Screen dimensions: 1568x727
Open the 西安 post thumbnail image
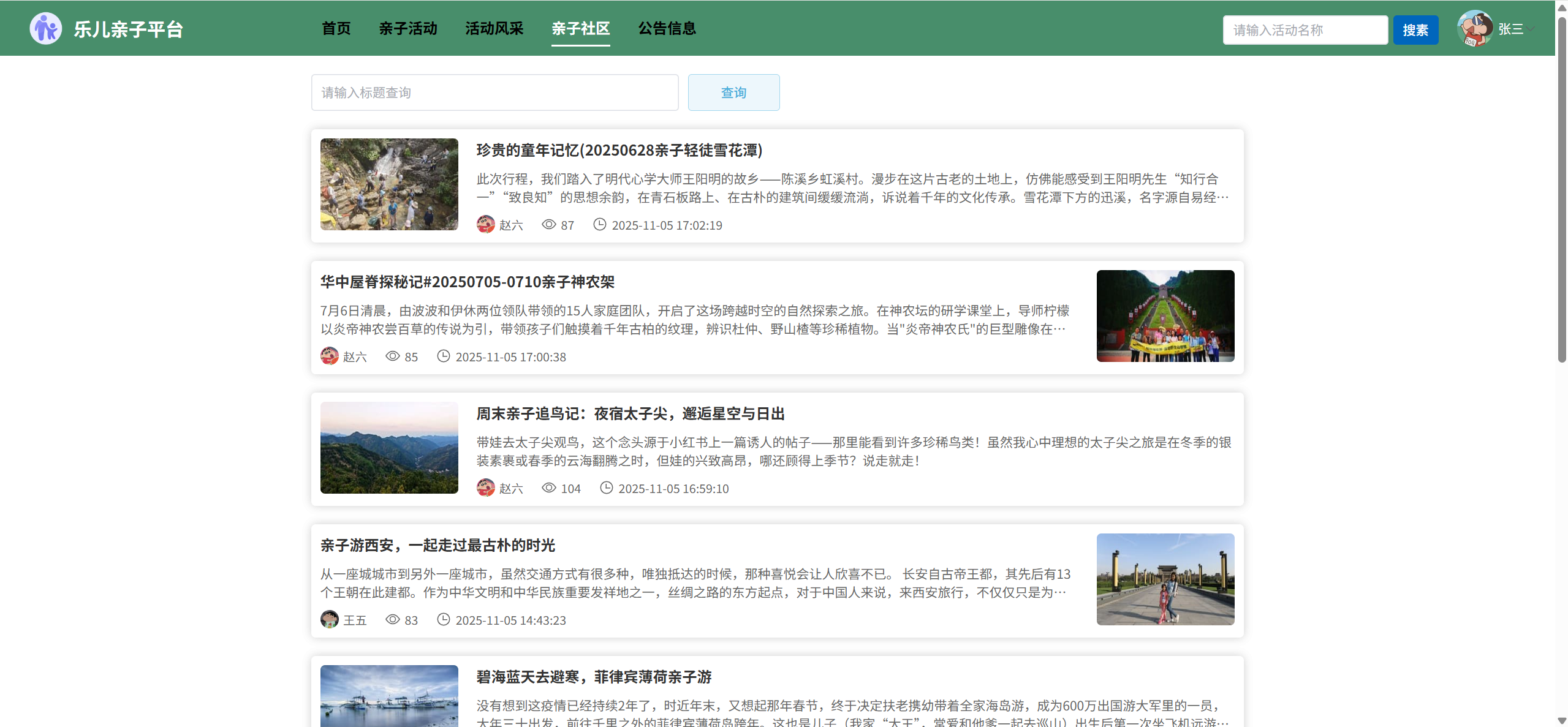point(1165,579)
